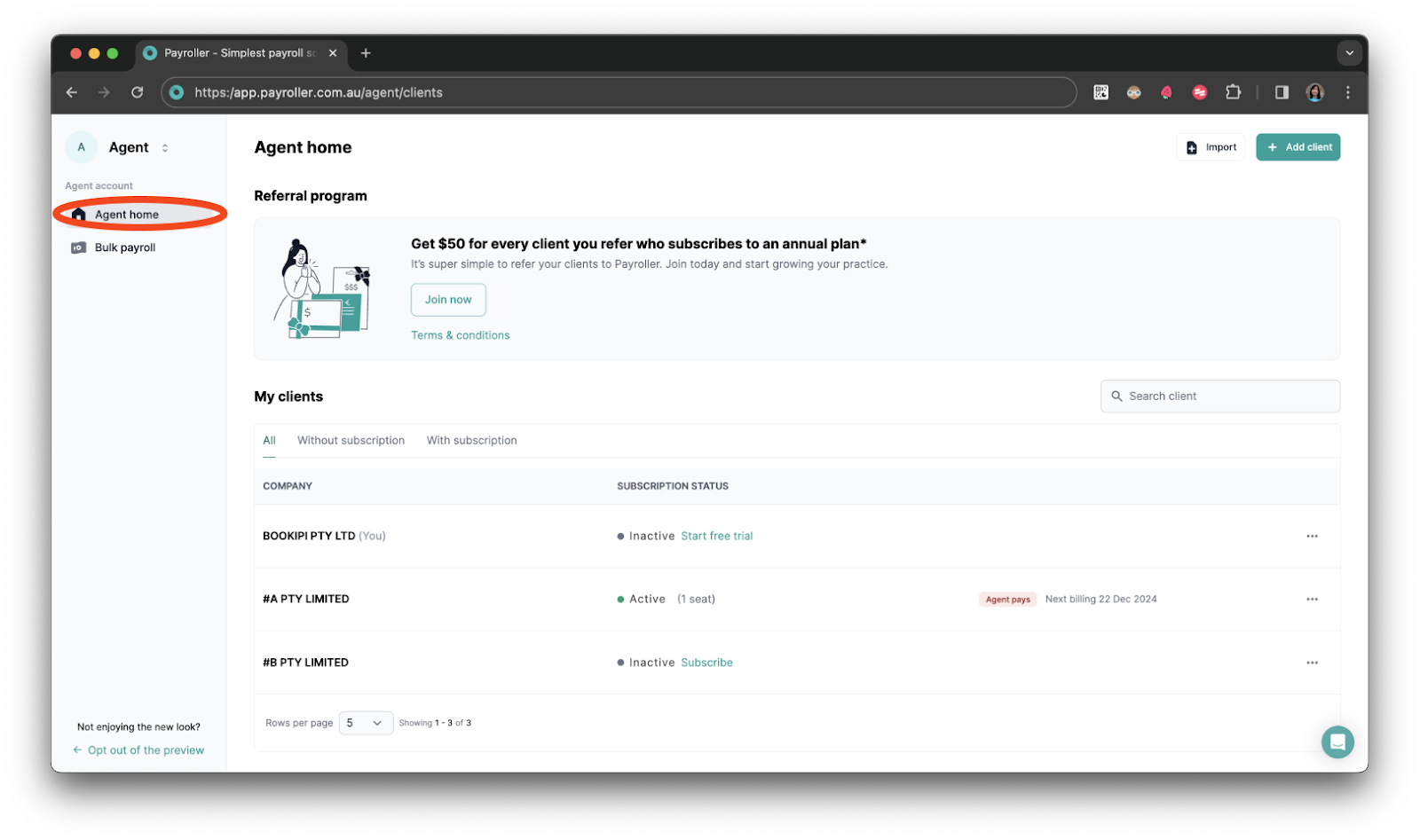Click Opt out of the preview
This screenshot has width=1420, height=840.
146,750
